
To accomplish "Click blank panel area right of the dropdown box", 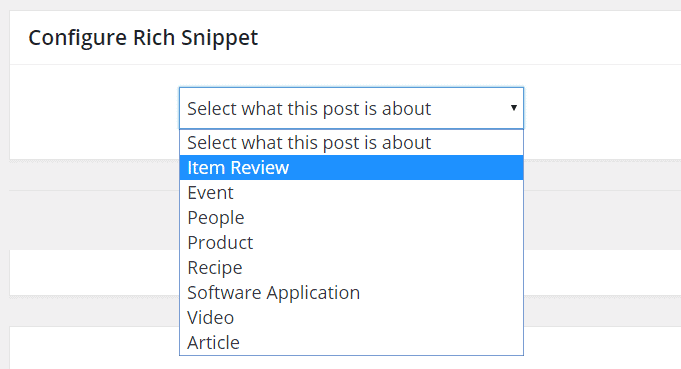I will click(602, 112).
